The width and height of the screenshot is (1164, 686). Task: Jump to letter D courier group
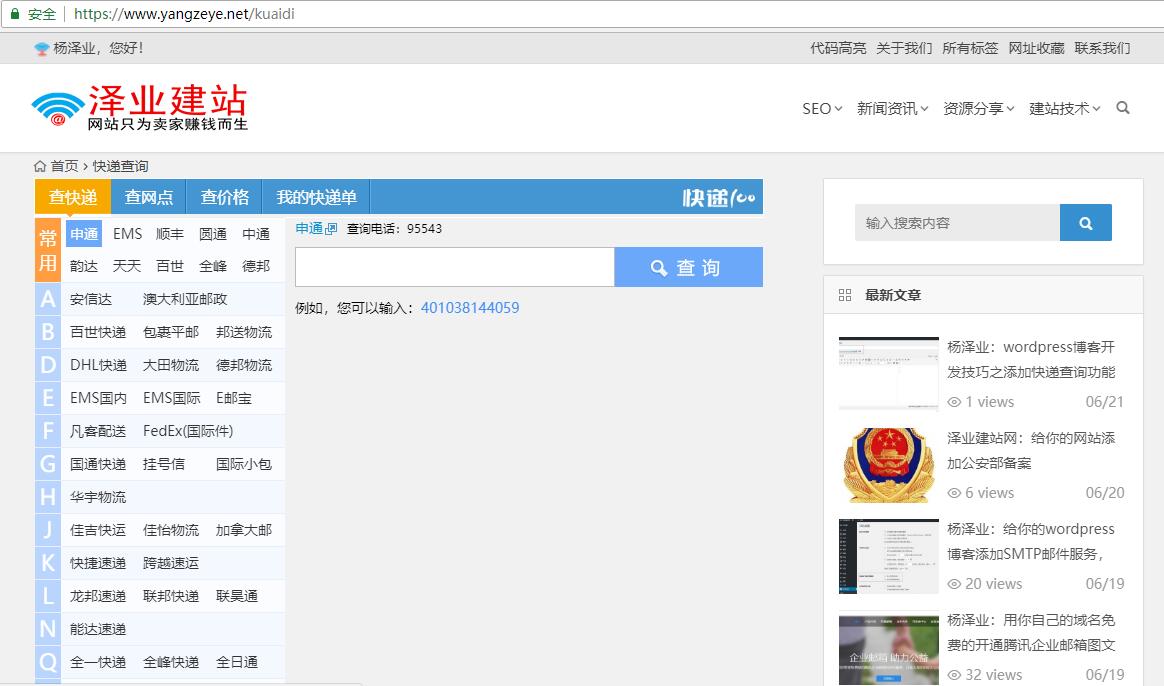48,365
